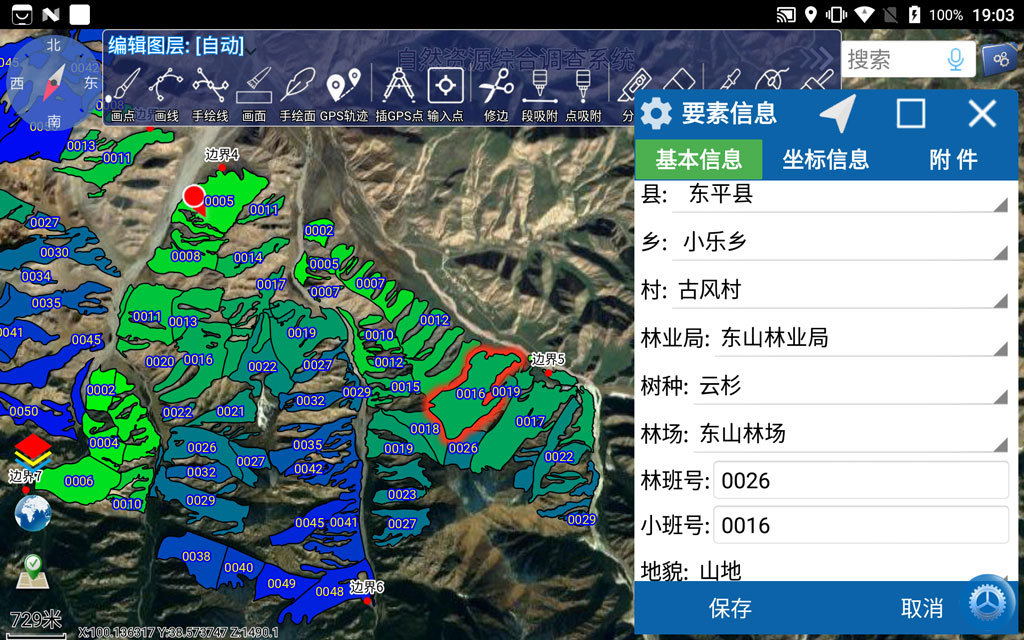The height and width of the screenshot is (640, 1024).
Task: Toggle the 点吸附 point snapping tool
Action: [x=584, y=93]
